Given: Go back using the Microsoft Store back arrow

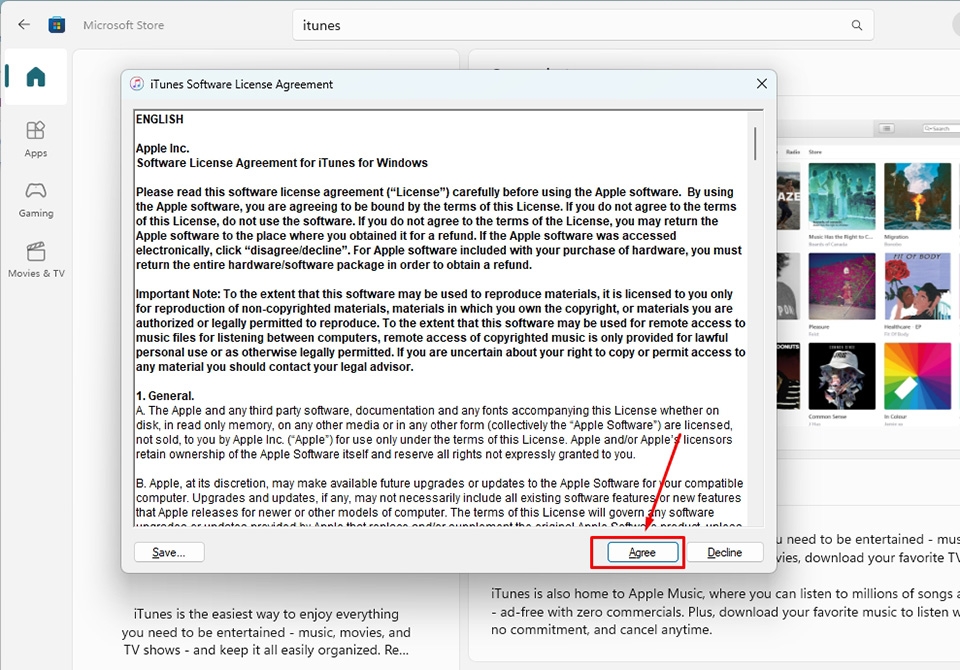Looking at the screenshot, I should click(x=24, y=24).
